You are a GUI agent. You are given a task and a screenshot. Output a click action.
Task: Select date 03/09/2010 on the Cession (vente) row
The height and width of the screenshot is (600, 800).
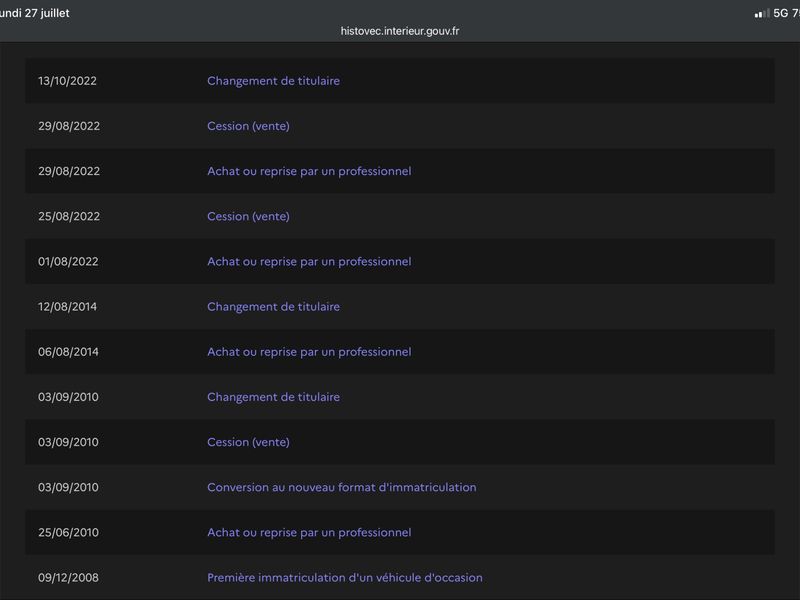(68, 442)
